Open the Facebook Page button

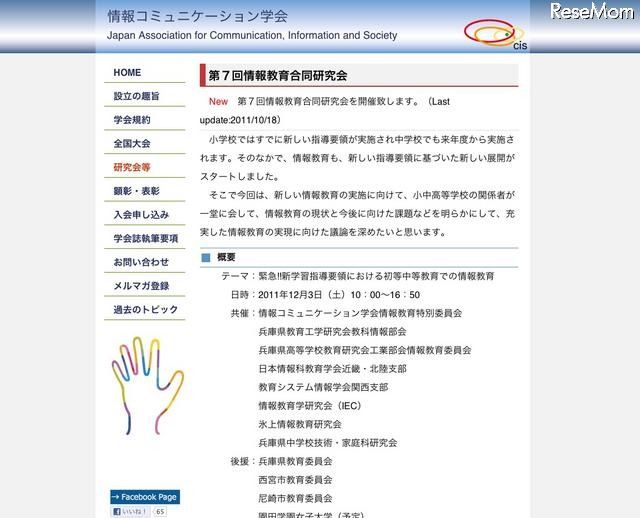145,497
